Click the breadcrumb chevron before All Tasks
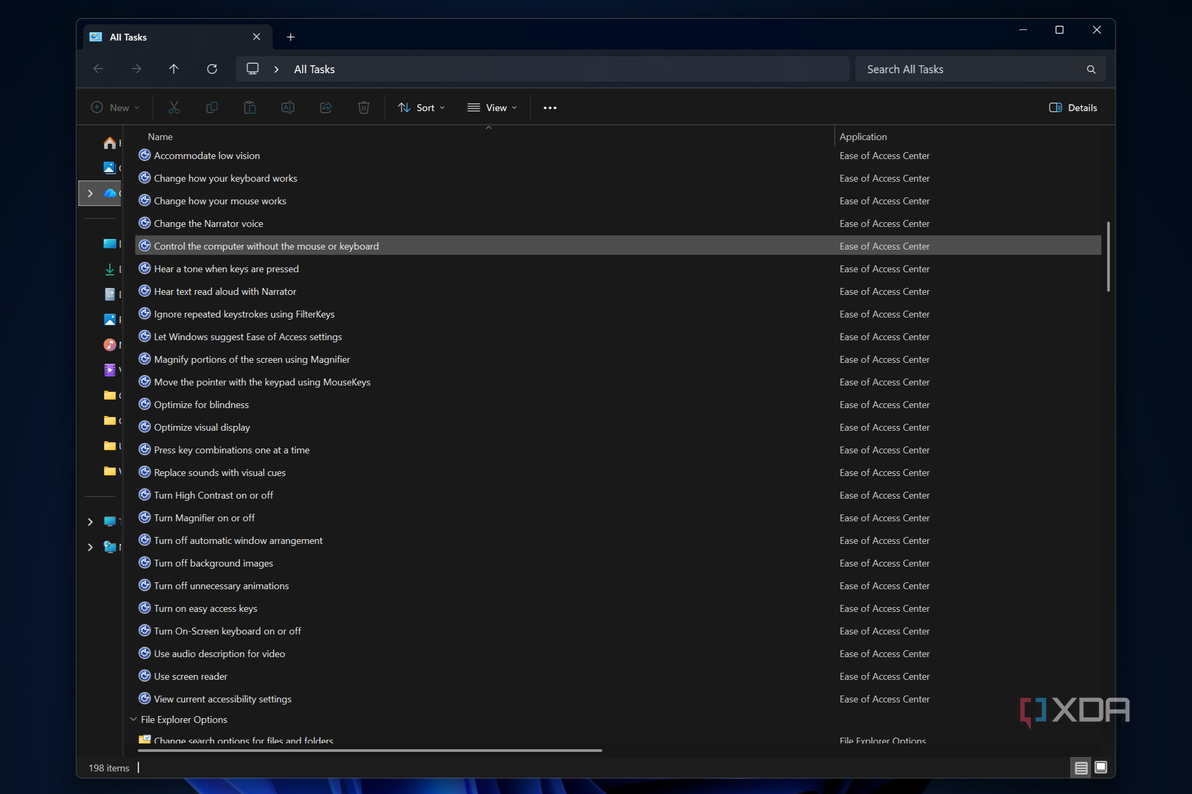 tap(277, 69)
